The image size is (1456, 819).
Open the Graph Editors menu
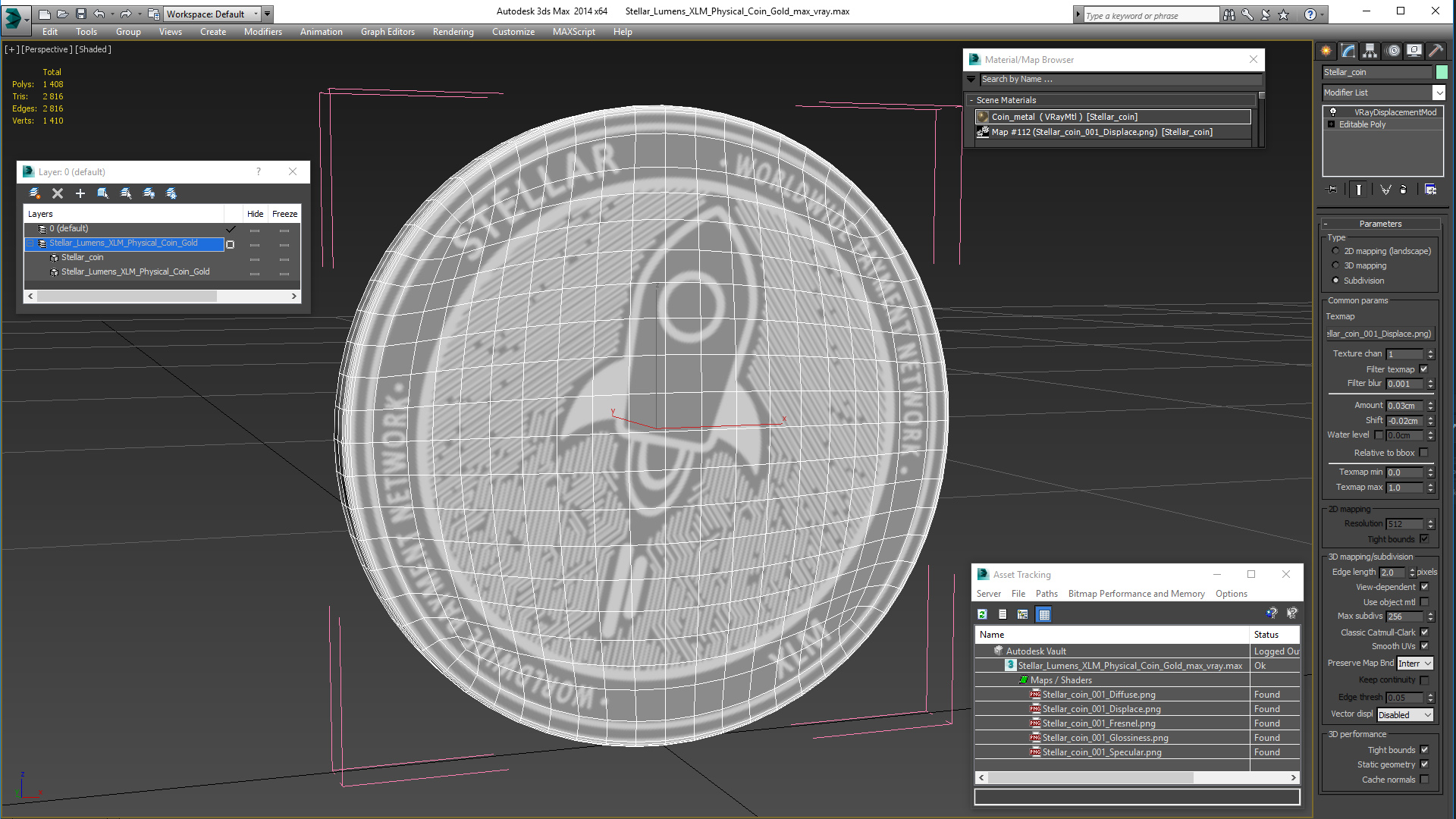[388, 32]
